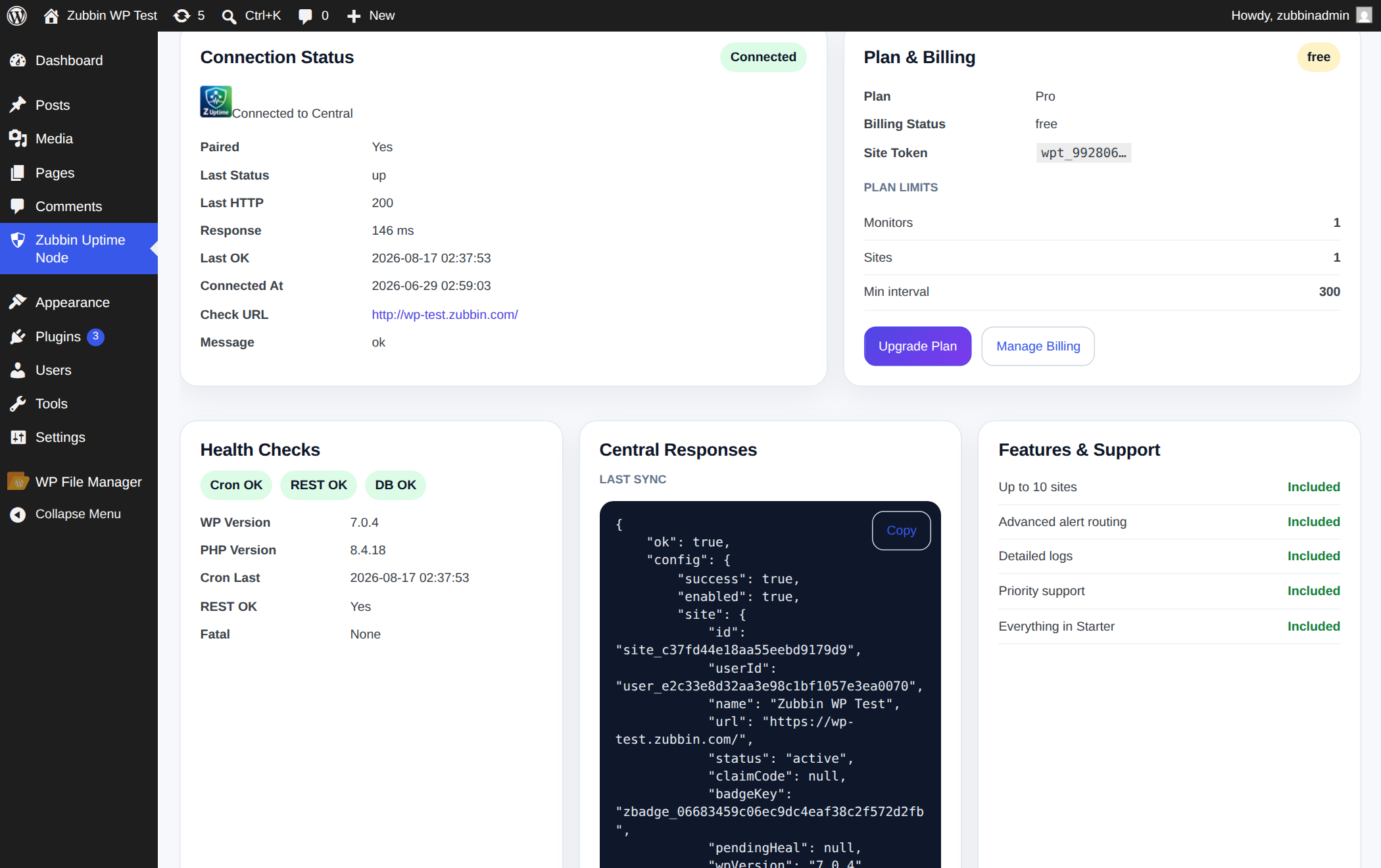This screenshot has width=1381, height=868.
Task: Click the Connection Status heading
Action: pos(277,57)
